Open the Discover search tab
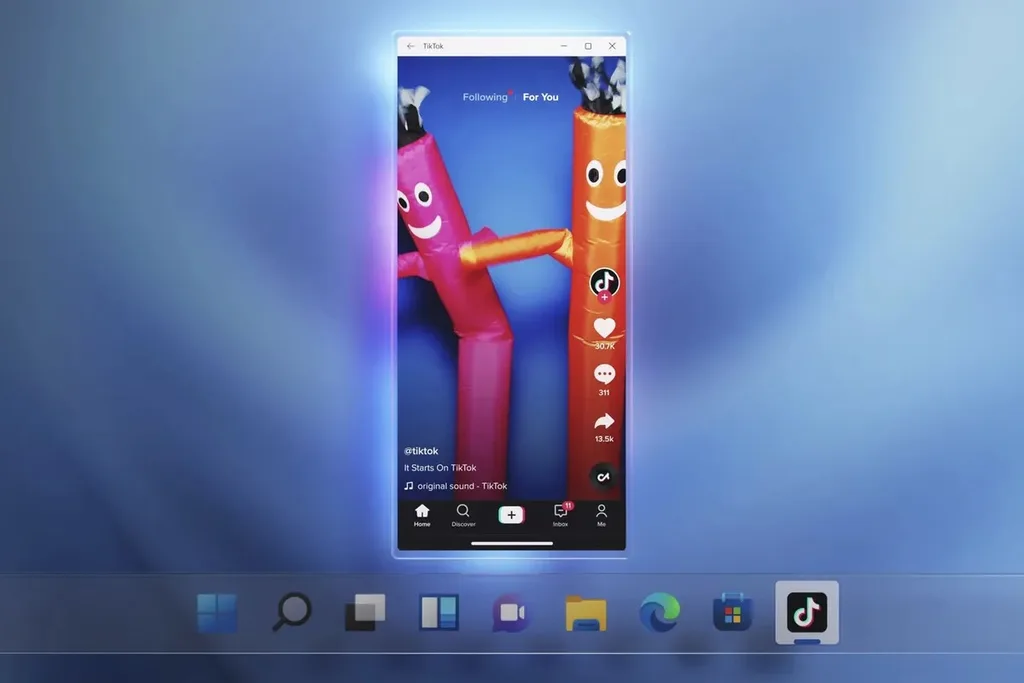 tap(463, 515)
